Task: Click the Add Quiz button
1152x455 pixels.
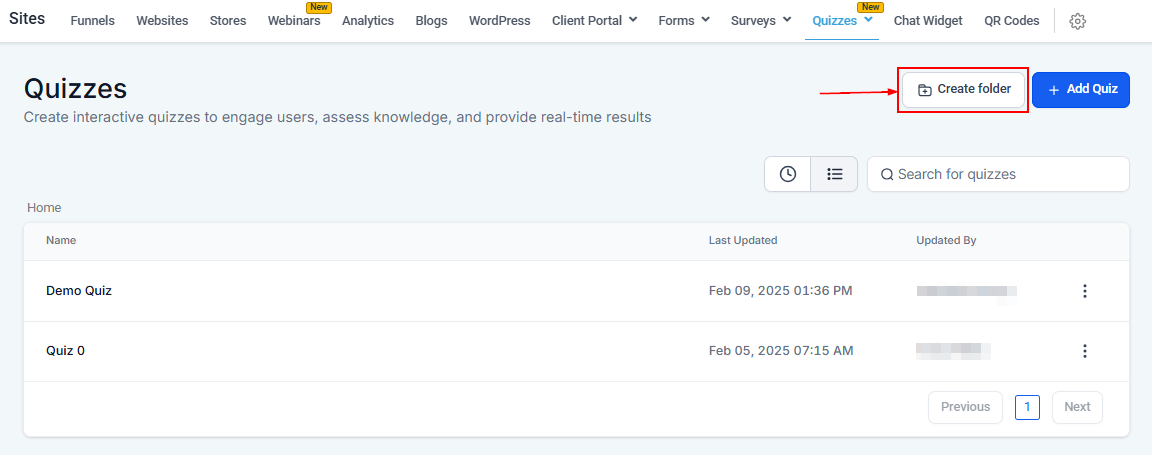Action: pyautogui.click(x=1081, y=90)
